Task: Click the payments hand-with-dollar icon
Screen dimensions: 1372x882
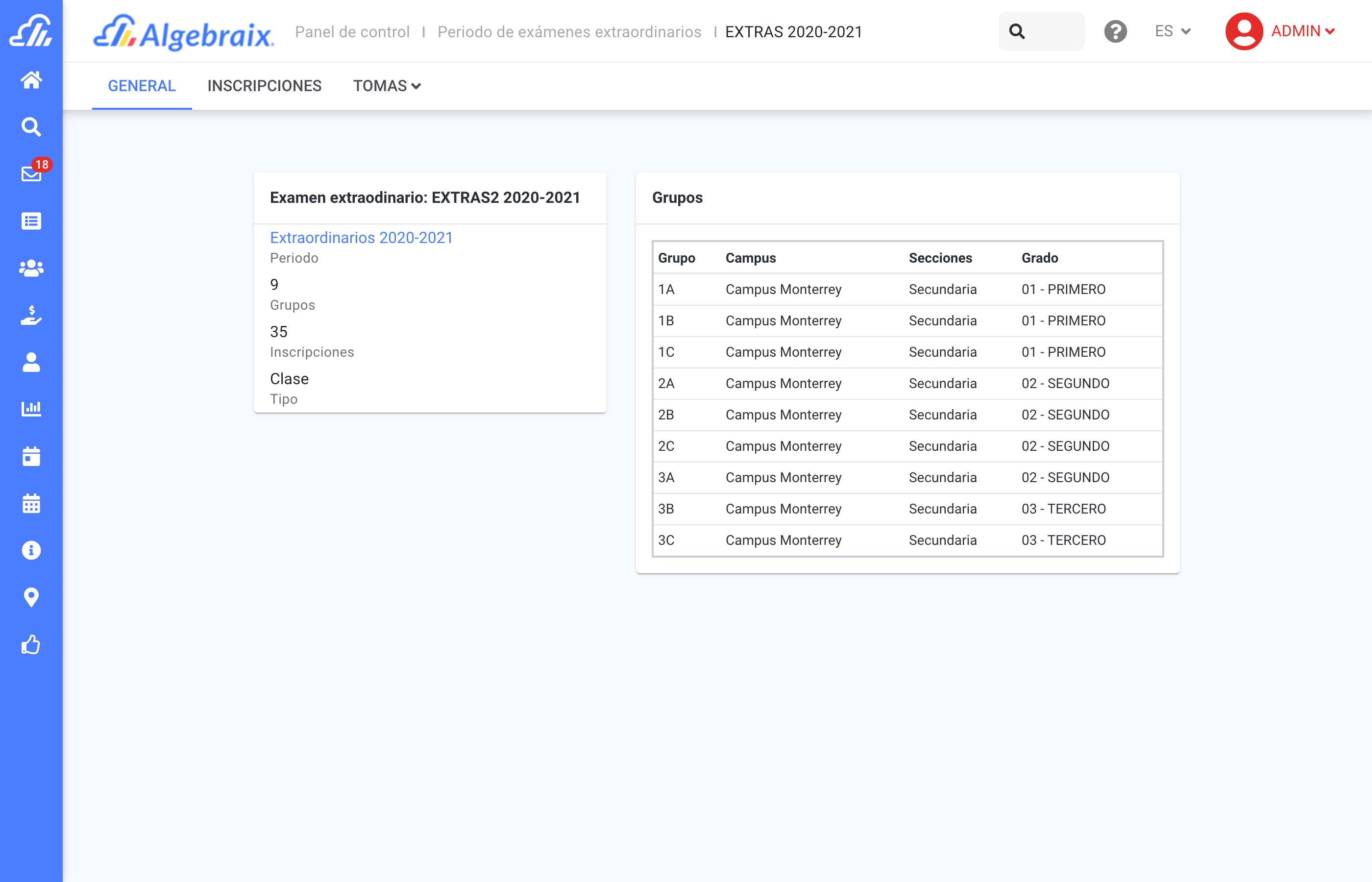Action: [31, 315]
